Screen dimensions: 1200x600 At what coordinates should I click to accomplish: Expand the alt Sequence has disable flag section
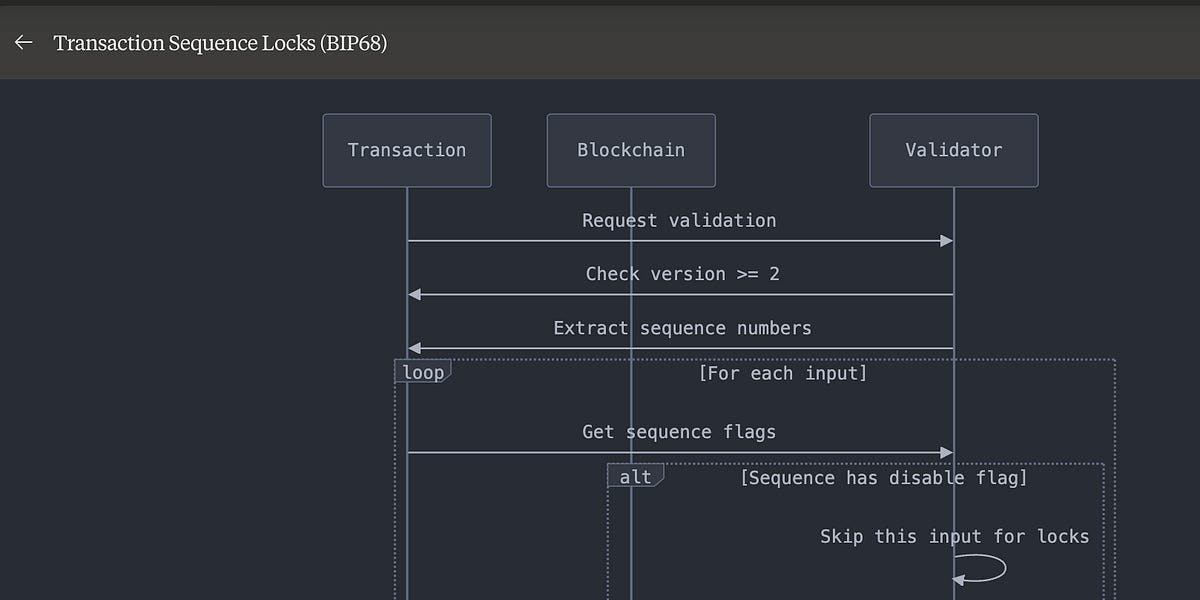pos(882,477)
